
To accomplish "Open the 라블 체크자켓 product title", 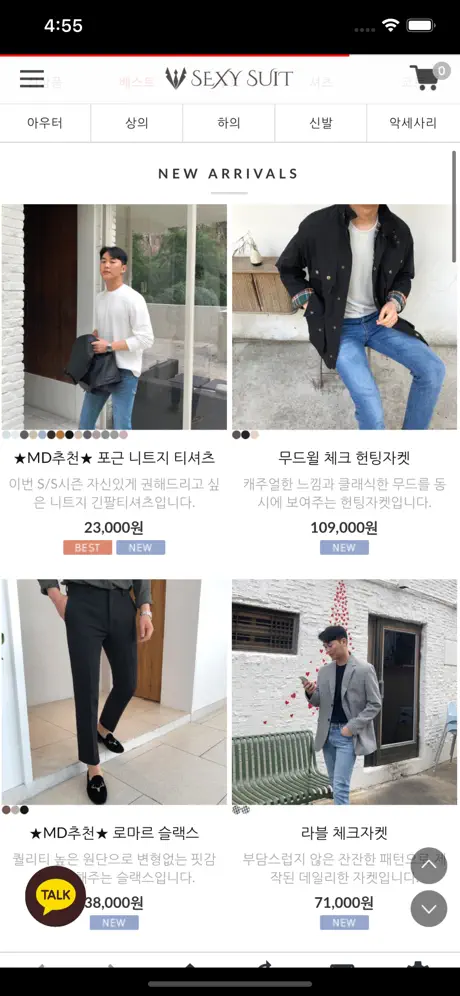I will tap(344, 833).
